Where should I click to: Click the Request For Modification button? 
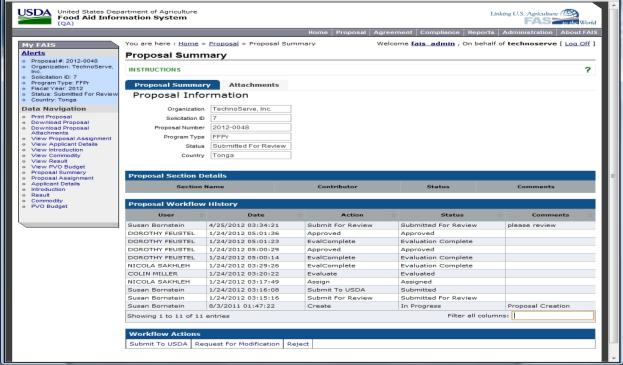click(x=237, y=344)
